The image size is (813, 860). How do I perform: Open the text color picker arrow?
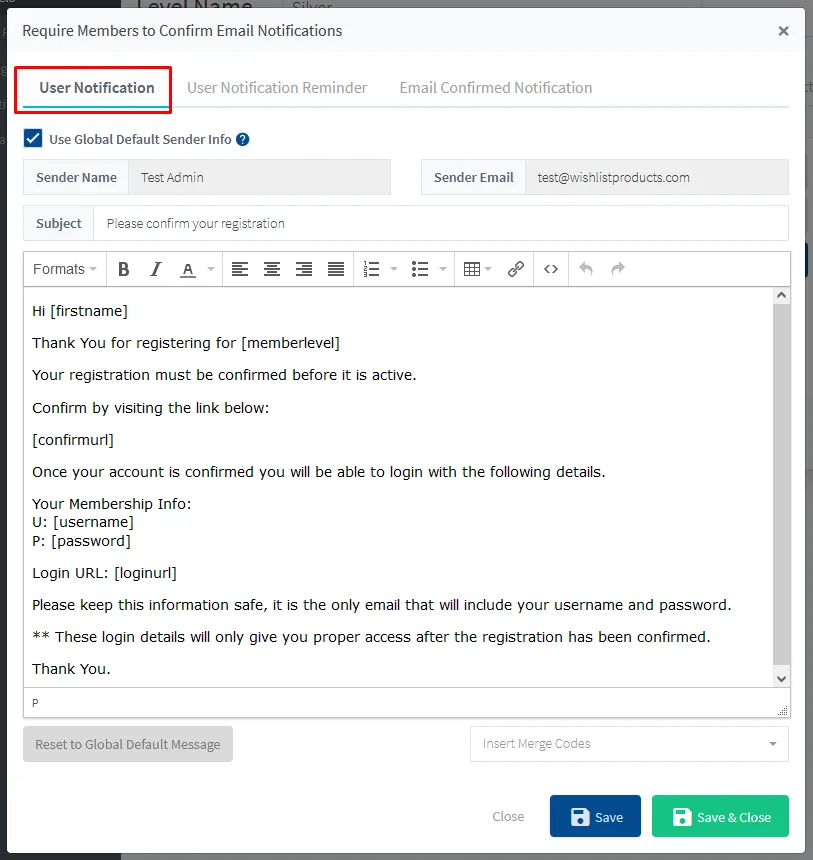(211, 269)
